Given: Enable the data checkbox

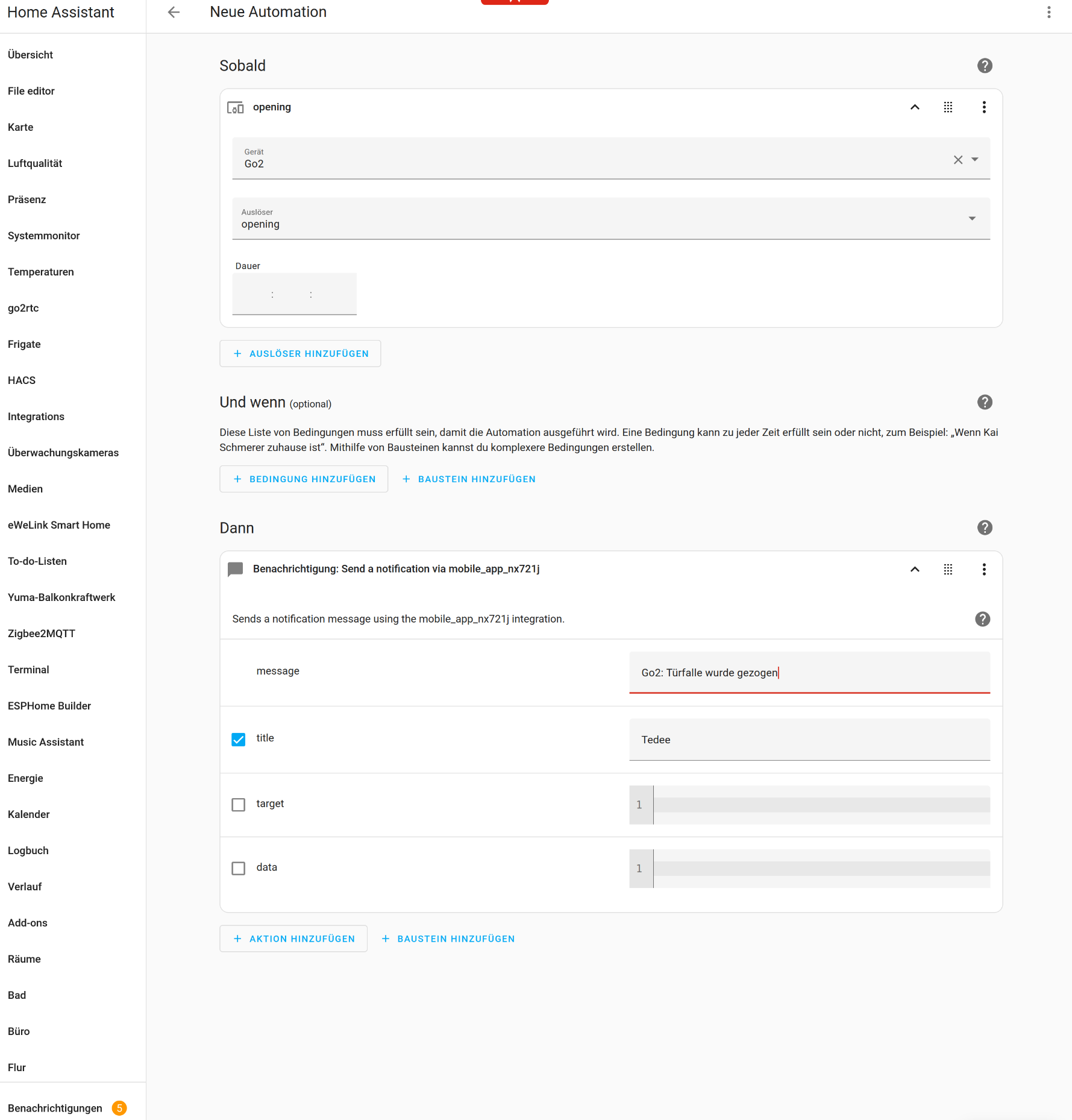Looking at the screenshot, I should [239, 869].
